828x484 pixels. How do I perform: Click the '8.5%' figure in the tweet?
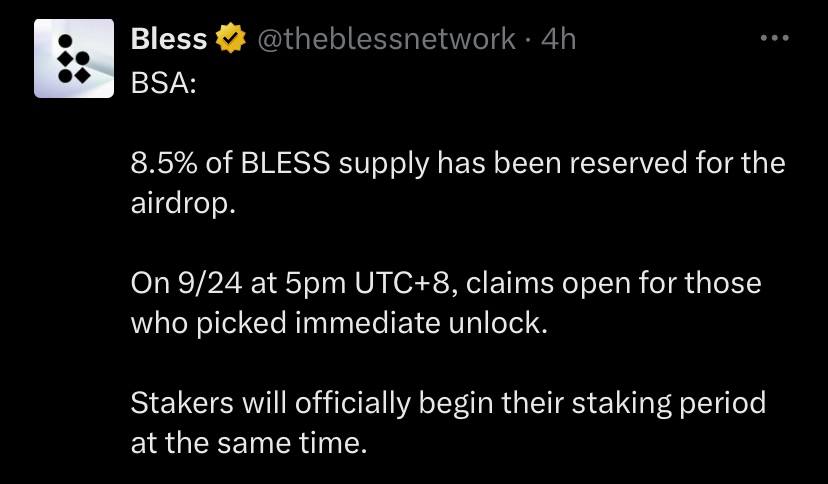[164, 163]
